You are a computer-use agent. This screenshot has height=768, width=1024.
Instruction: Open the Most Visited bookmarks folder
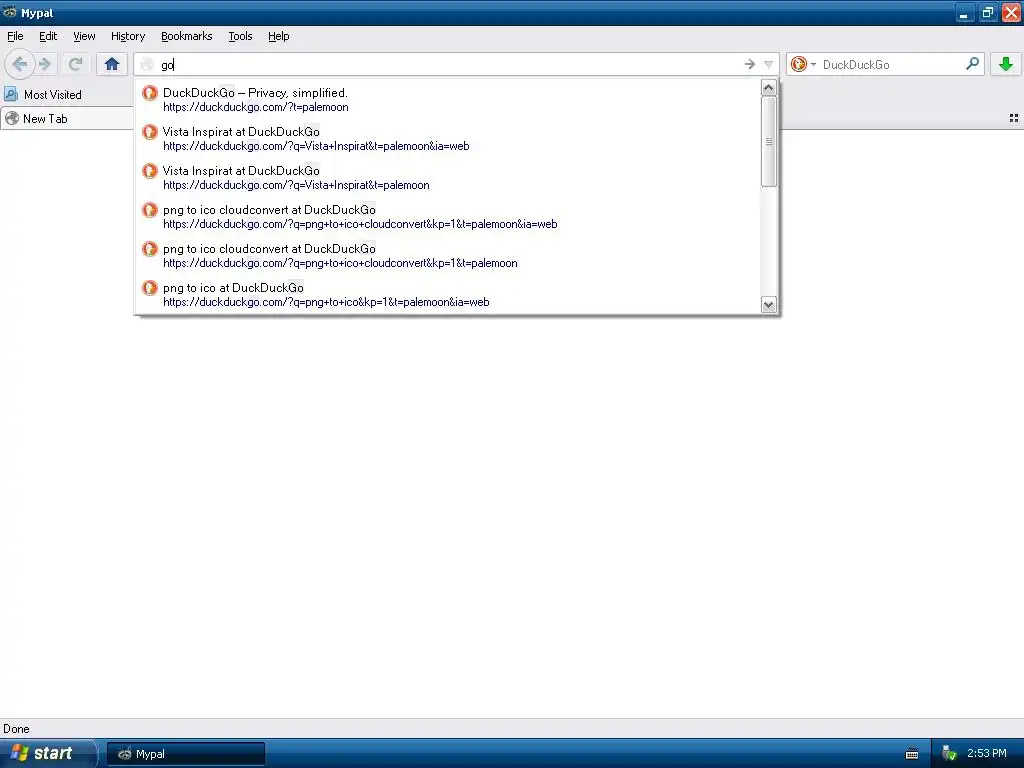[x=43, y=95]
